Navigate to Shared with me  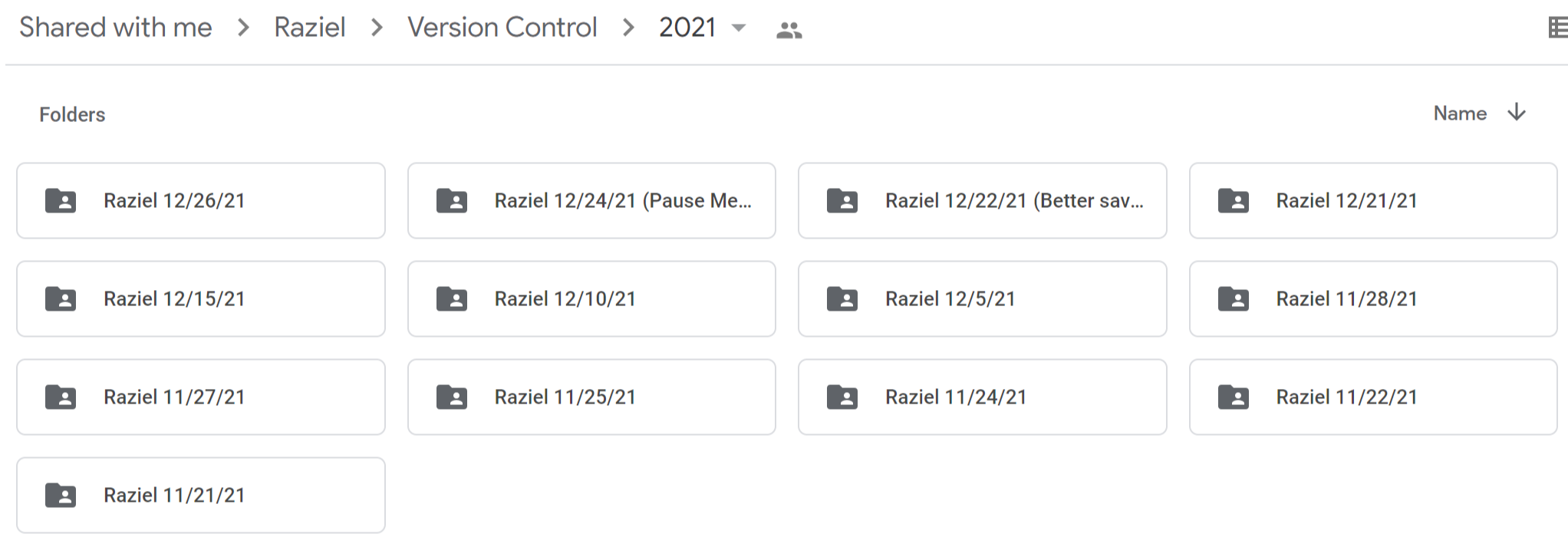point(117,28)
